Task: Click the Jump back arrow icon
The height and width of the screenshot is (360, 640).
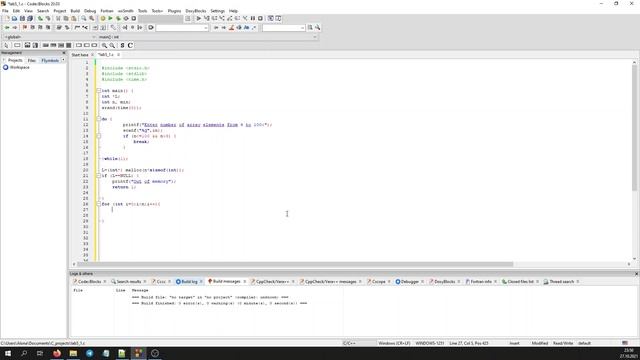Action: pyautogui.click(x=7, y=27)
